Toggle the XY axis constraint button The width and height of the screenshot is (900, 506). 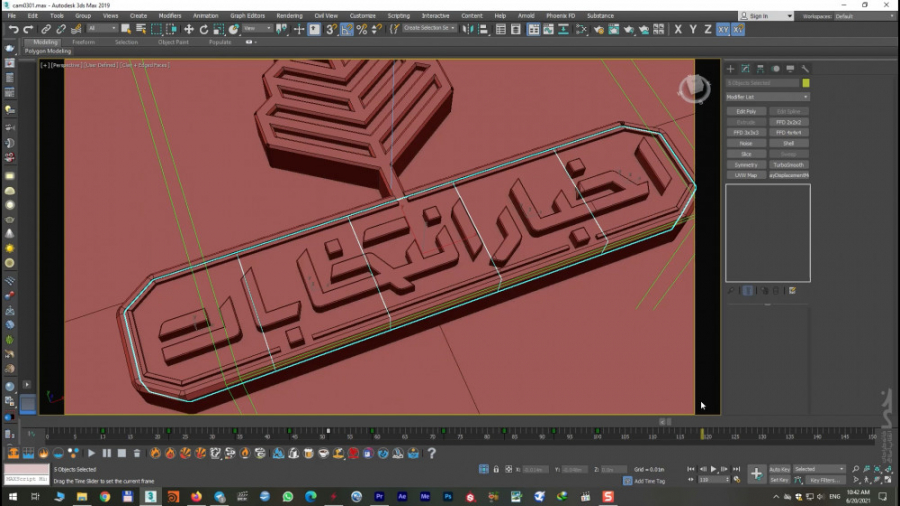(x=723, y=30)
